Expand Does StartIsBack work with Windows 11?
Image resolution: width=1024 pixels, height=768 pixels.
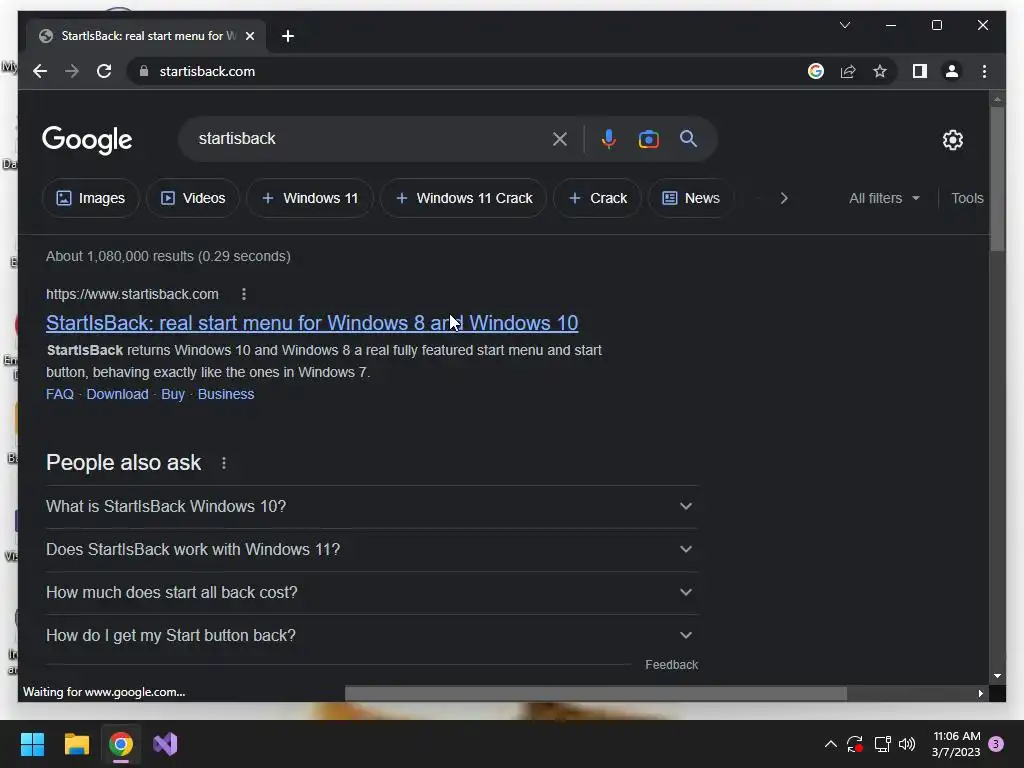point(372,549)
